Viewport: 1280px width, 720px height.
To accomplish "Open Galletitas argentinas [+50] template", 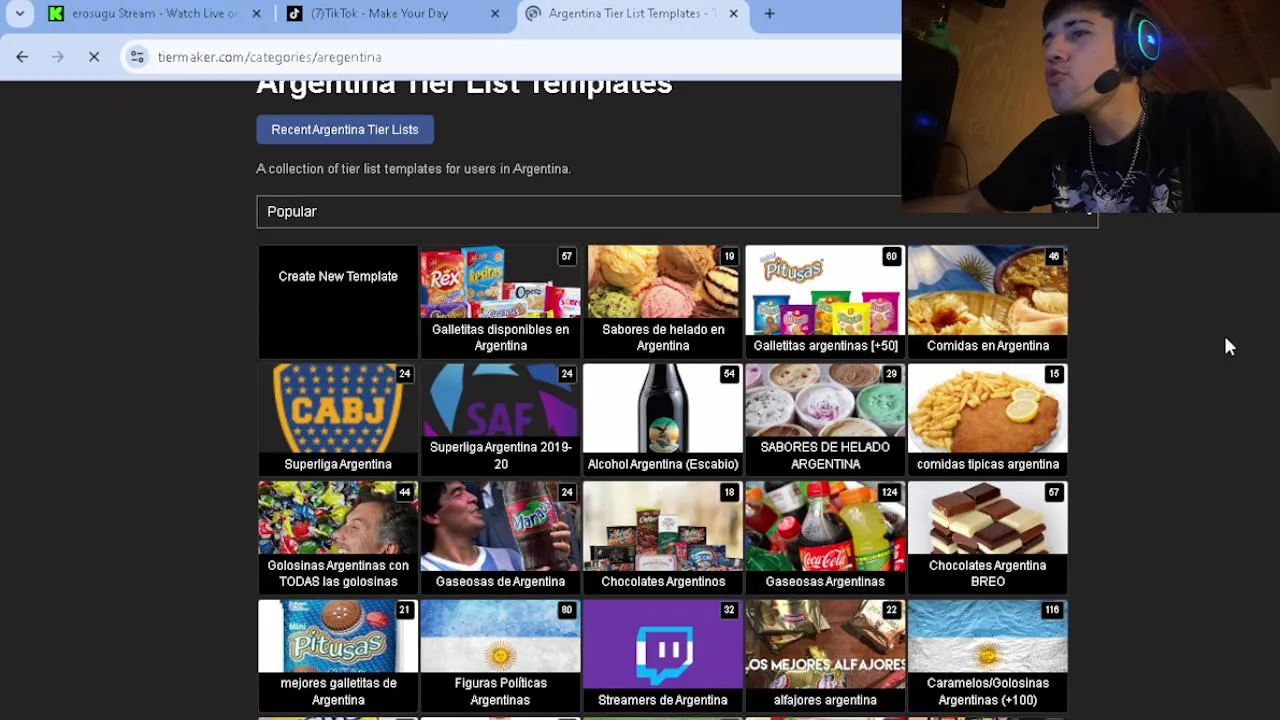I will point(825,301).
